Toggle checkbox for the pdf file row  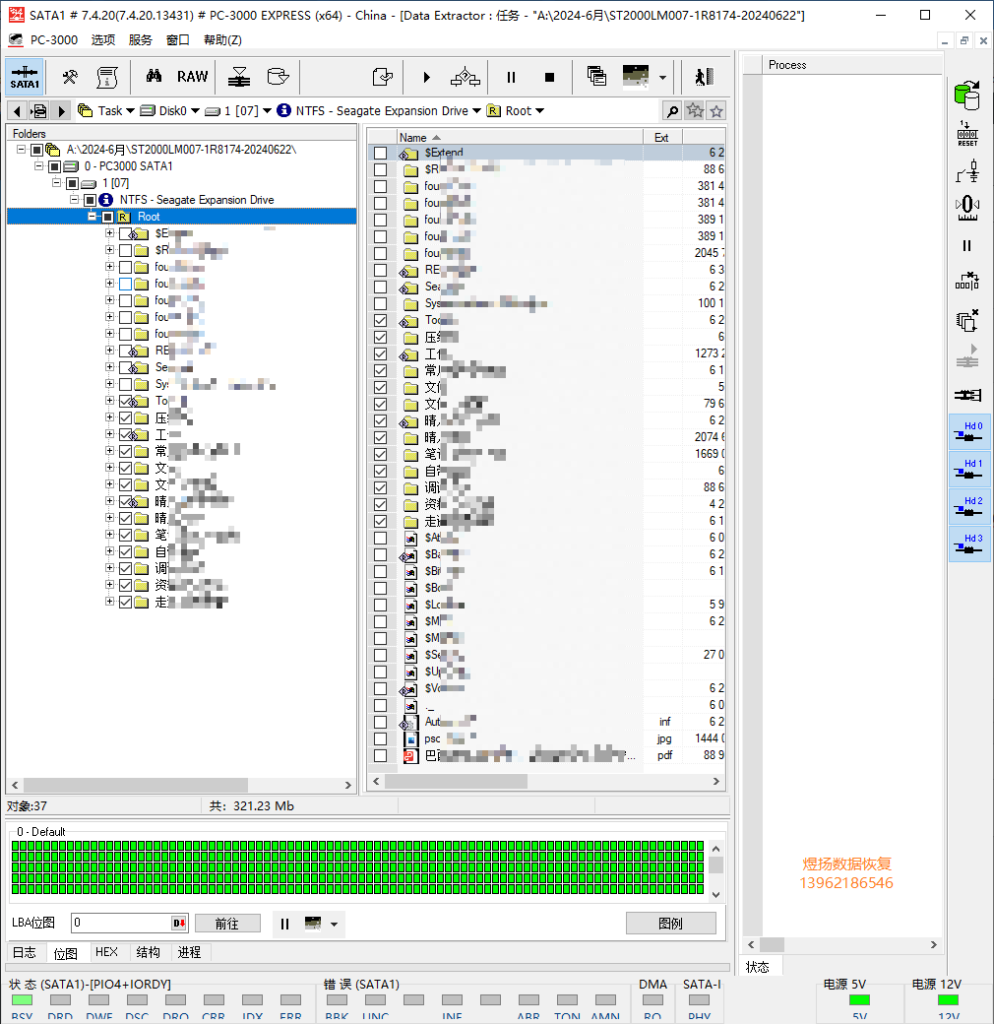coord(380,756)
